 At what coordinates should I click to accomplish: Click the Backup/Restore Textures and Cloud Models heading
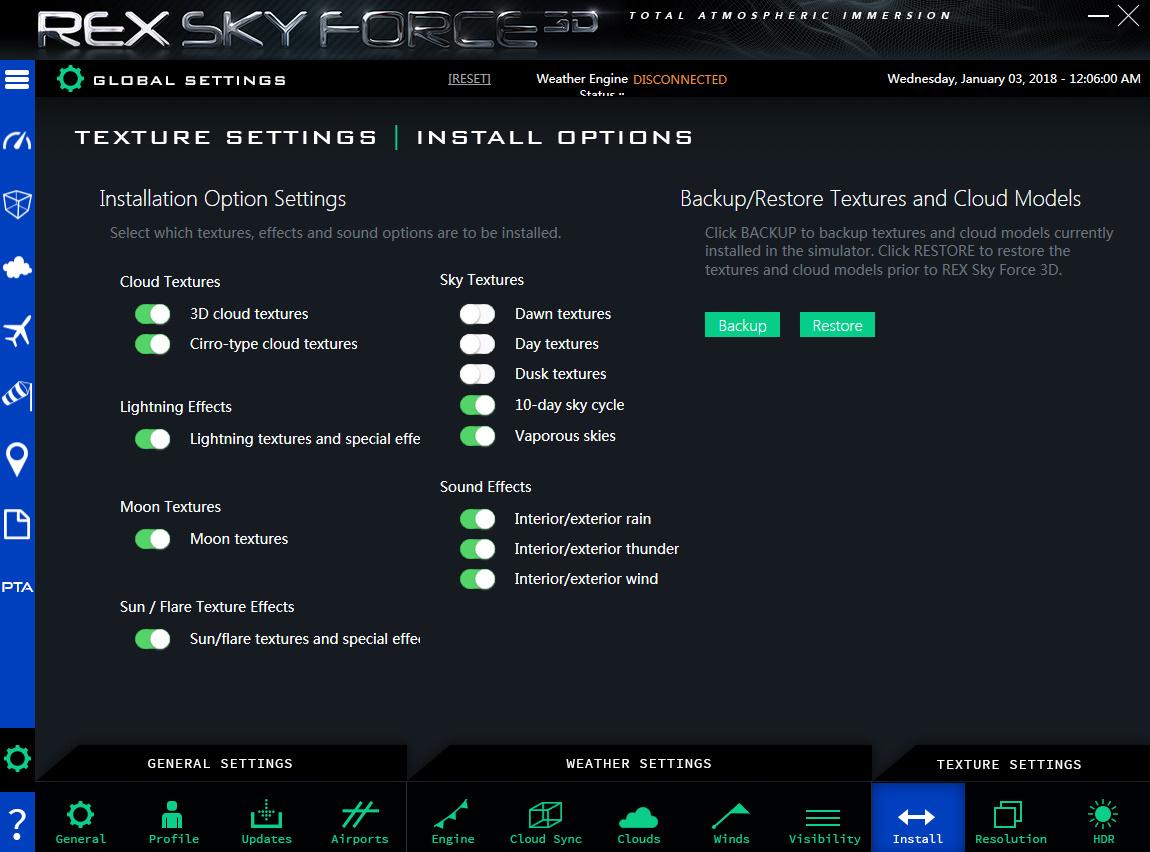pyautogui.click(x=880, y=199)
